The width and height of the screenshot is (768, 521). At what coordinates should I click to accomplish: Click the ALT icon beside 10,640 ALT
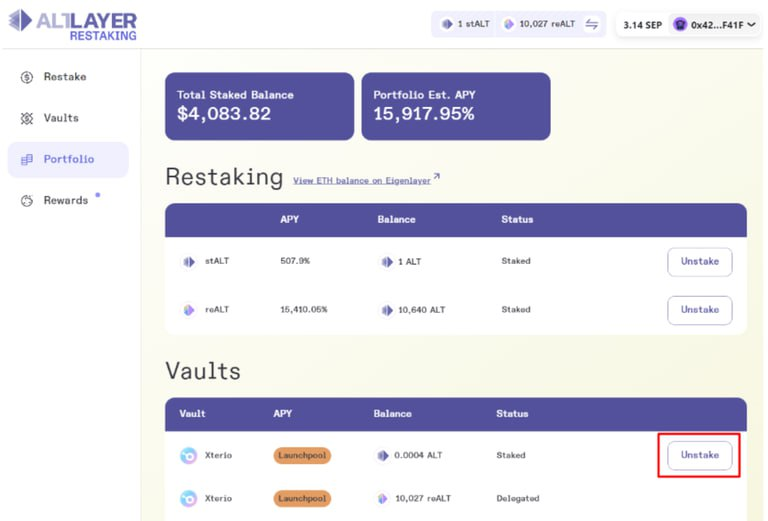(387, 310)
